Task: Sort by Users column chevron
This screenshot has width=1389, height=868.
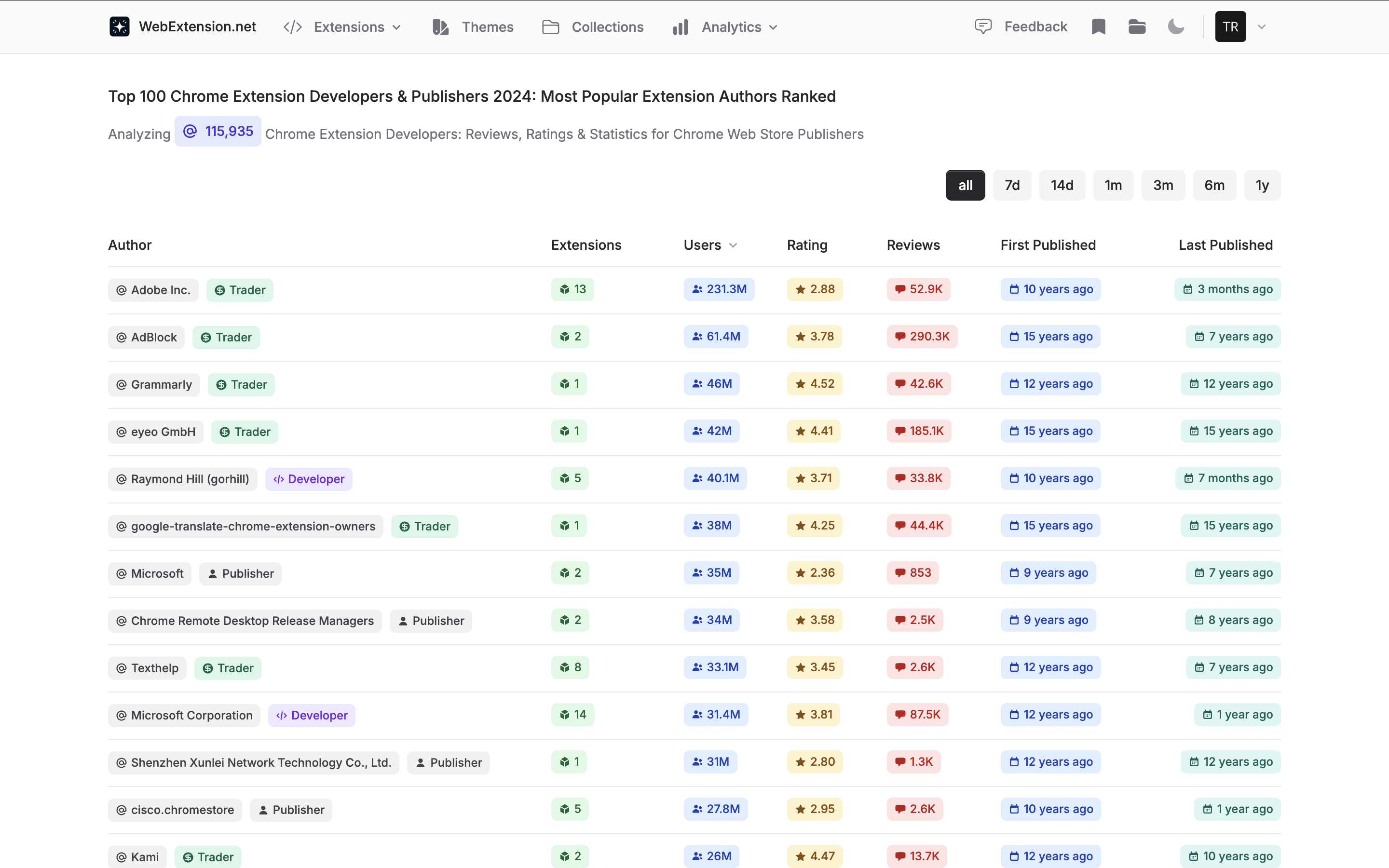Action: point(733,245)
